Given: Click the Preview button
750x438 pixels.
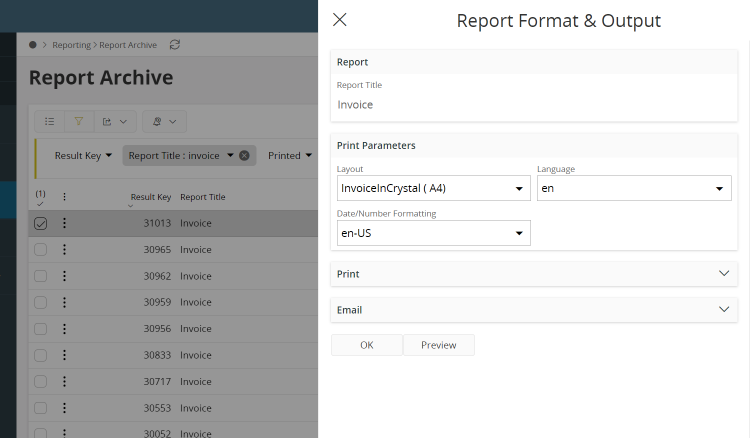Looking at the screenshot, I should coord(438,345).
